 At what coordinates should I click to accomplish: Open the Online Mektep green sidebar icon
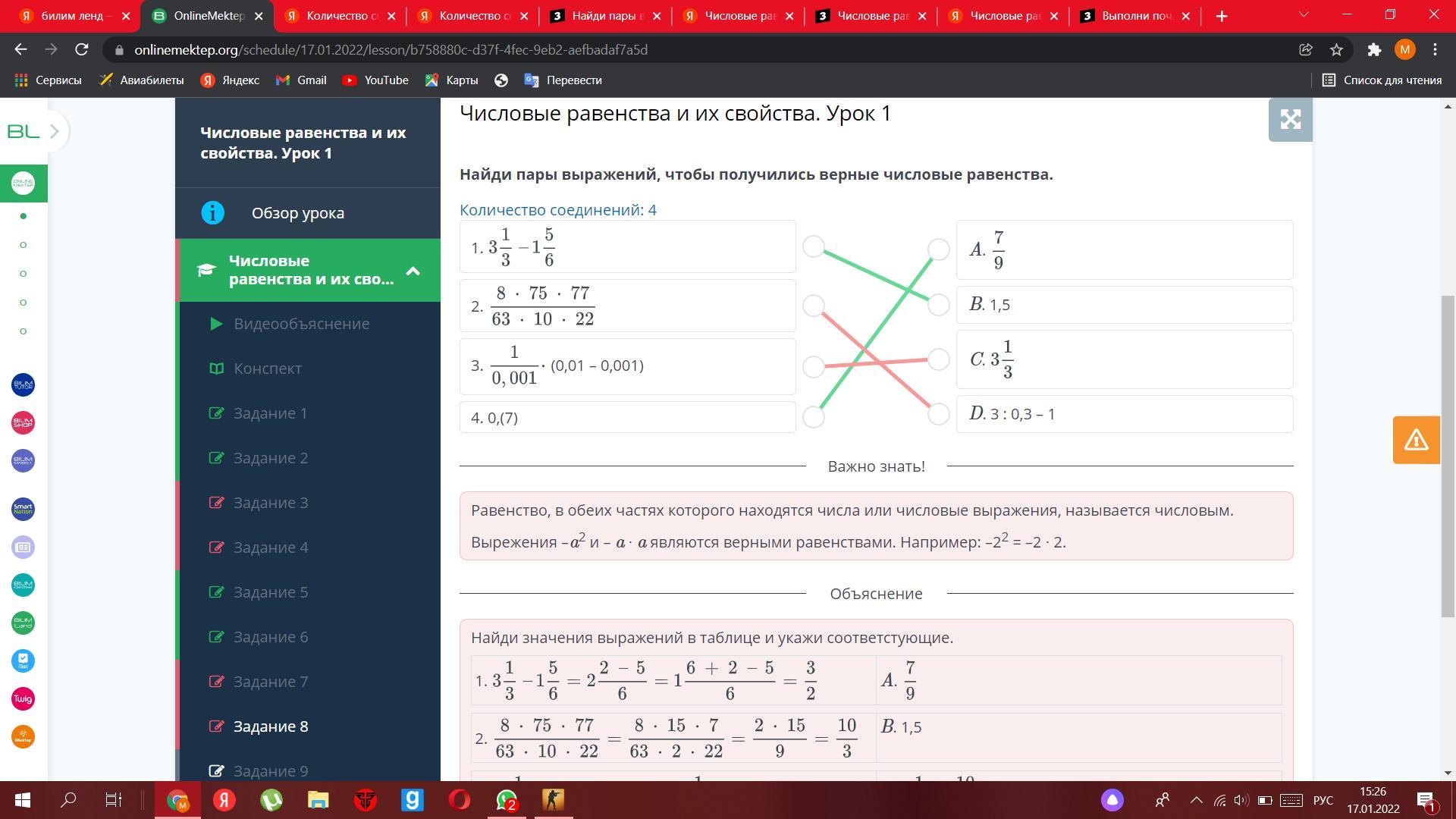point(23,184)
